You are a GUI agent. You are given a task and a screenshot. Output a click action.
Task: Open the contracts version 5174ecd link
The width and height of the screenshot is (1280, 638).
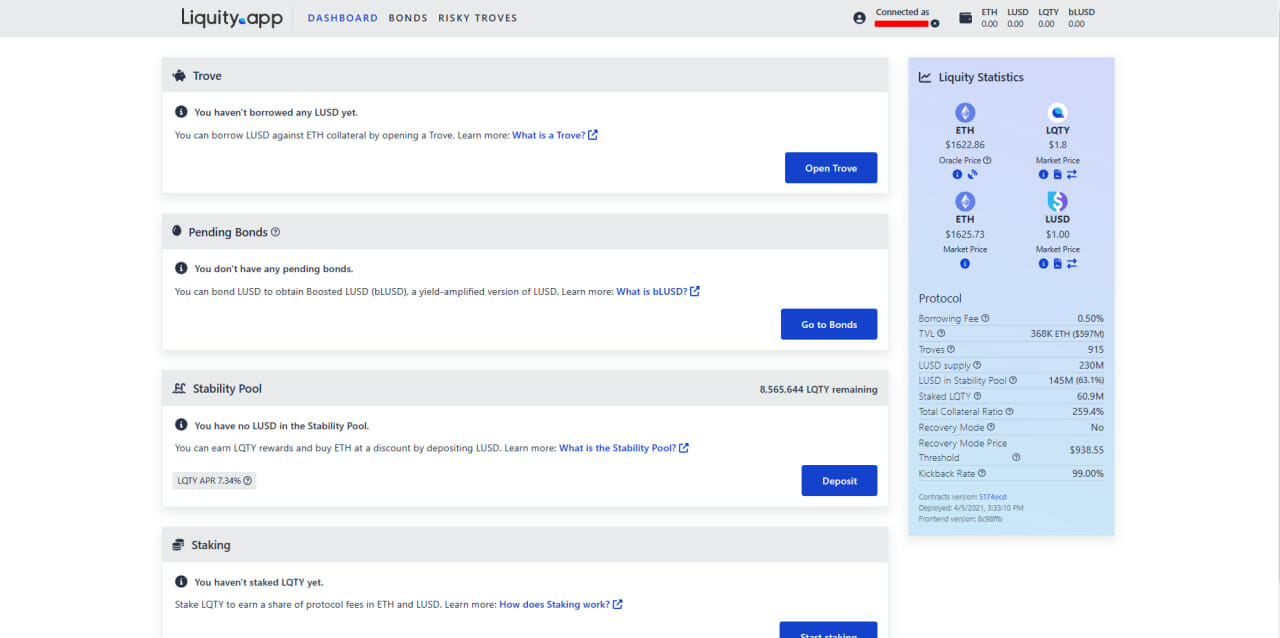(x=993, y=497)
